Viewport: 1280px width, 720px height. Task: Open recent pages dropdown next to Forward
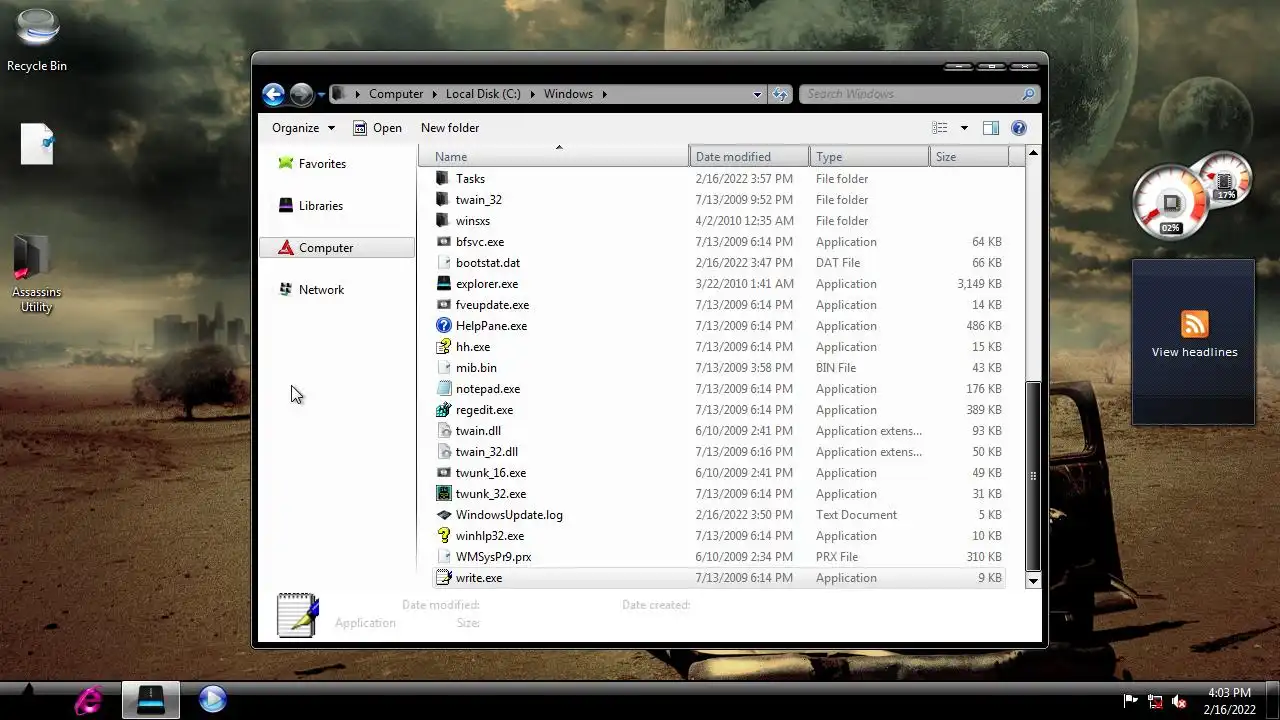[x=321, y=95]
